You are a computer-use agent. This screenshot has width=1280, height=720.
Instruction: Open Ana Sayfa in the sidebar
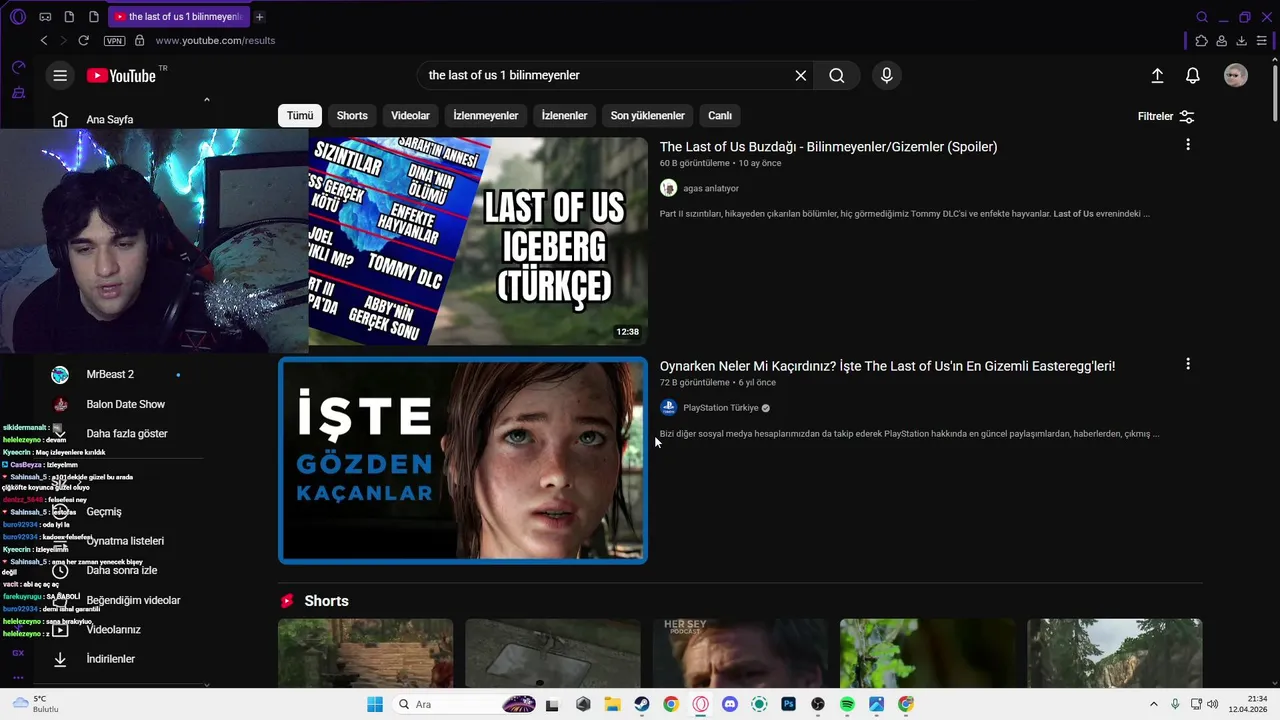[110, 120]
